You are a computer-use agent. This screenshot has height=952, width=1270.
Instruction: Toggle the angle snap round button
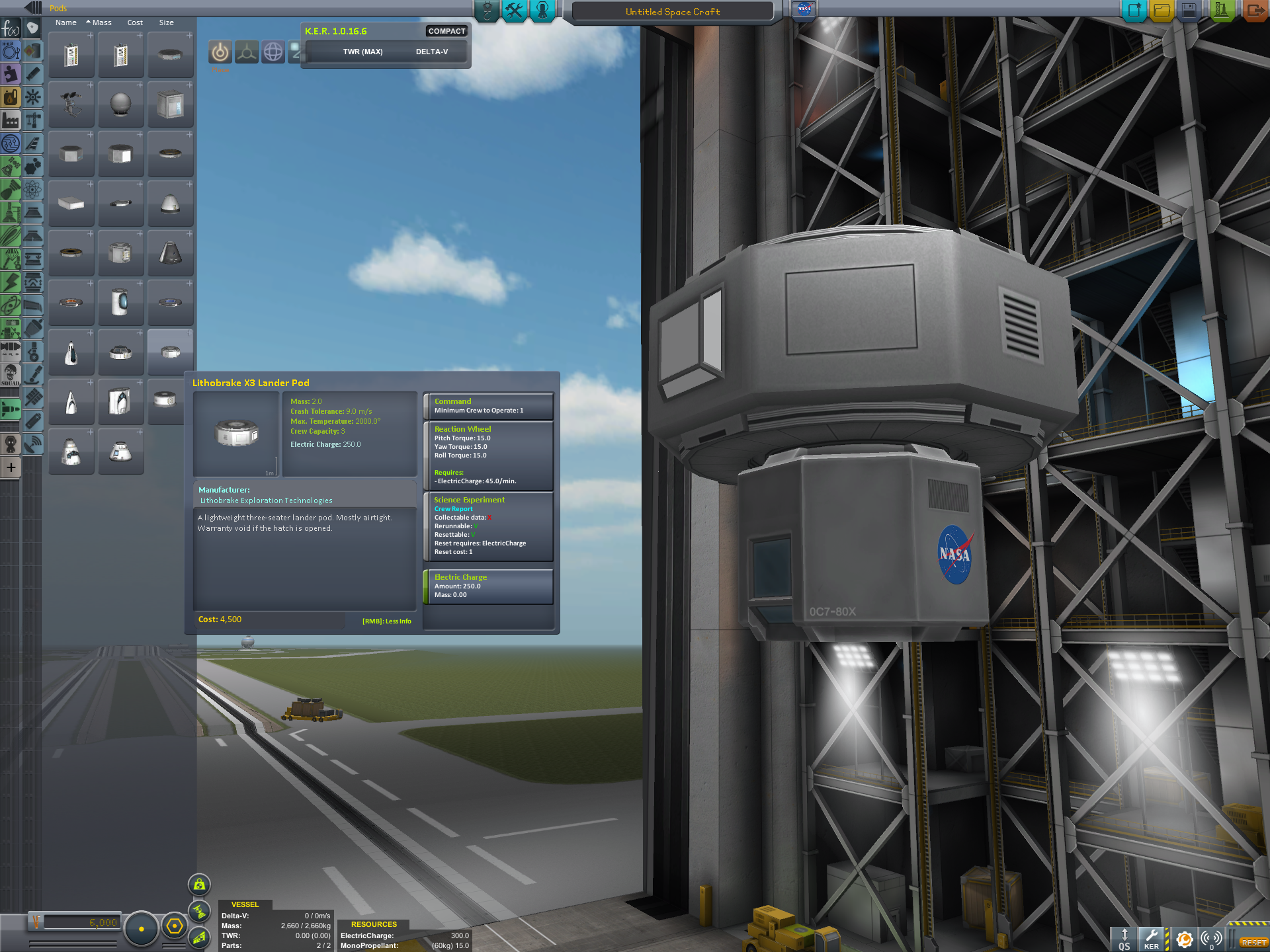pos(141,928)
